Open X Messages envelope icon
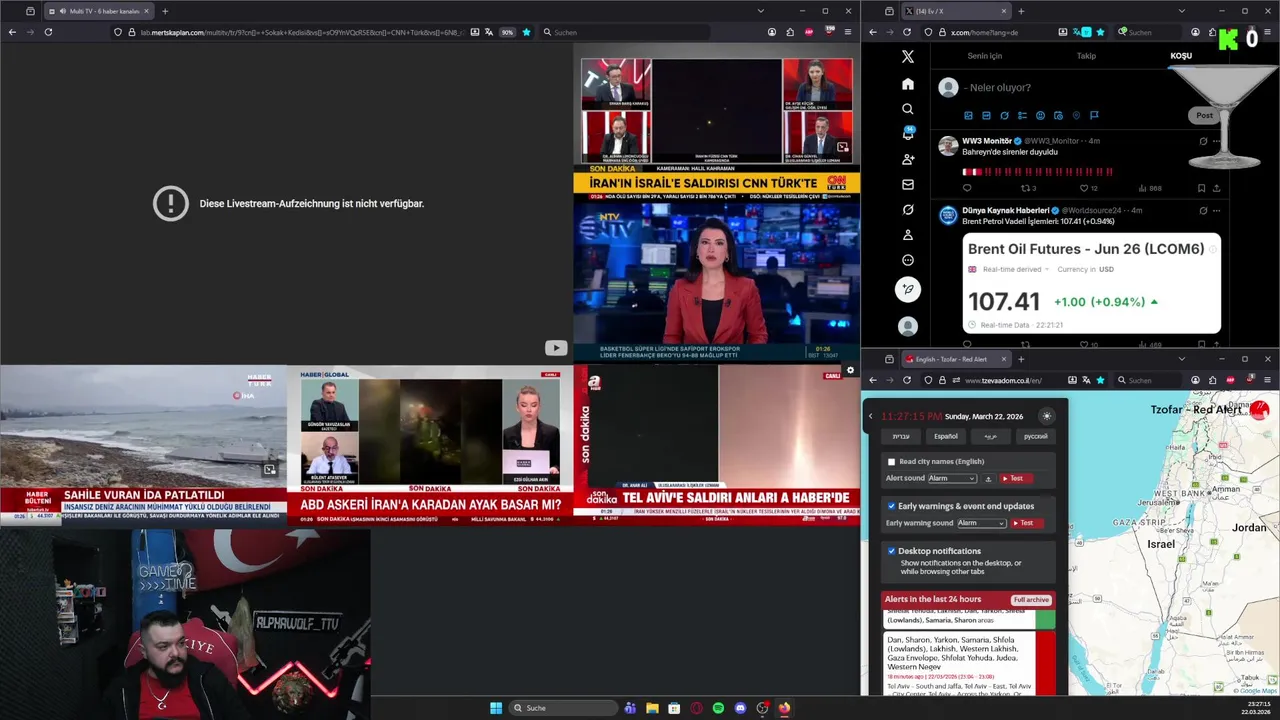 pyautogui.click(x=908, y=184)
